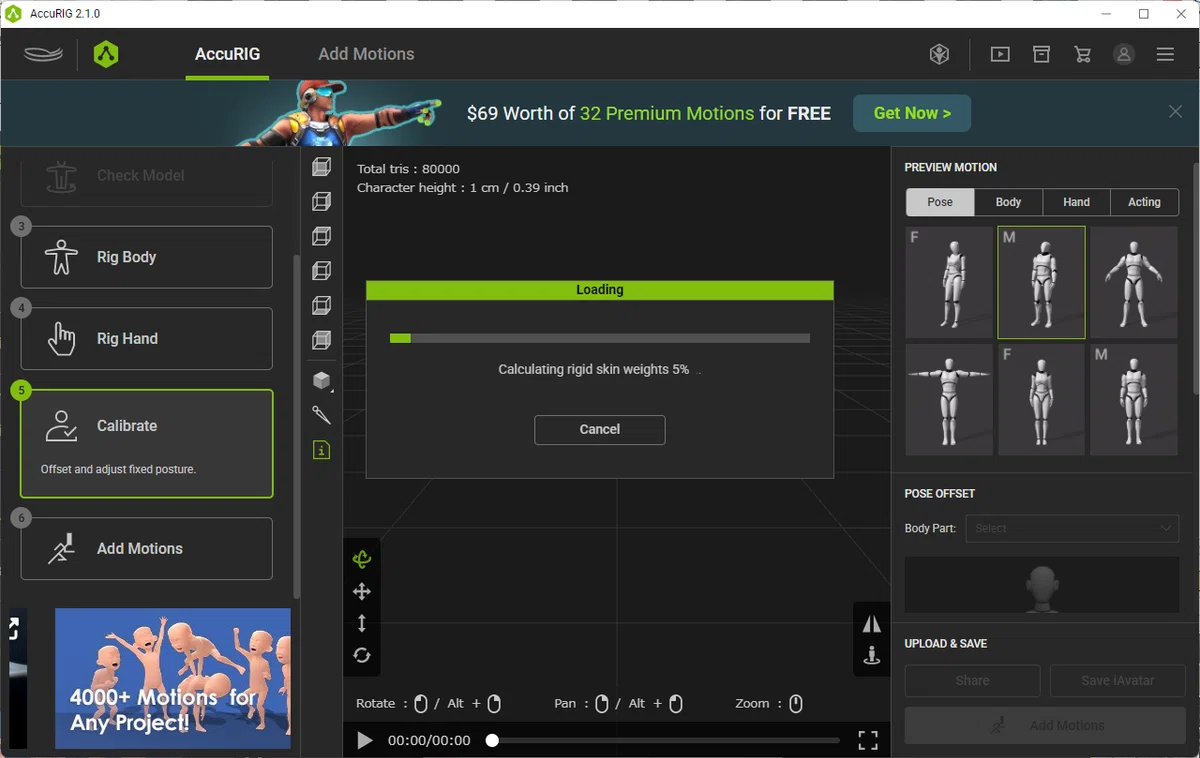Image resolution: width=1200 pixels, height=758 pixels.
Task: Close the premium motions promo banner
Action: 1176,112
